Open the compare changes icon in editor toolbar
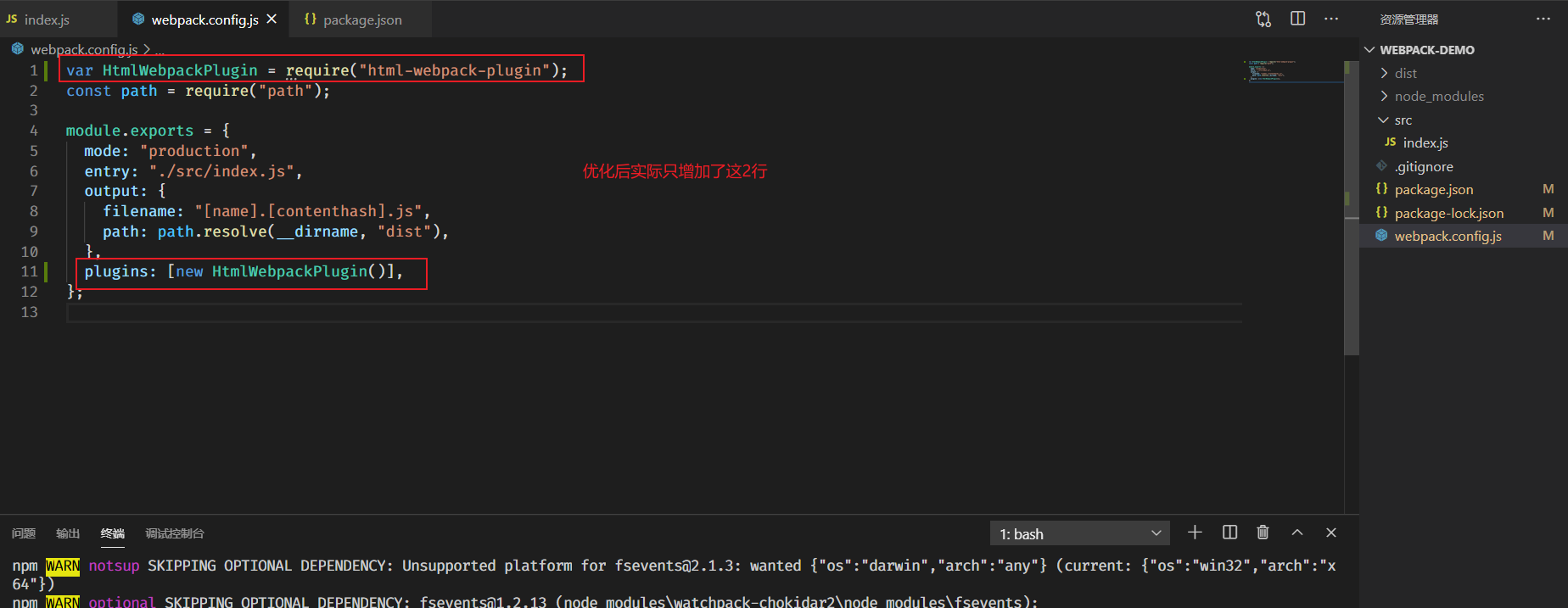 pos(1263,19)
